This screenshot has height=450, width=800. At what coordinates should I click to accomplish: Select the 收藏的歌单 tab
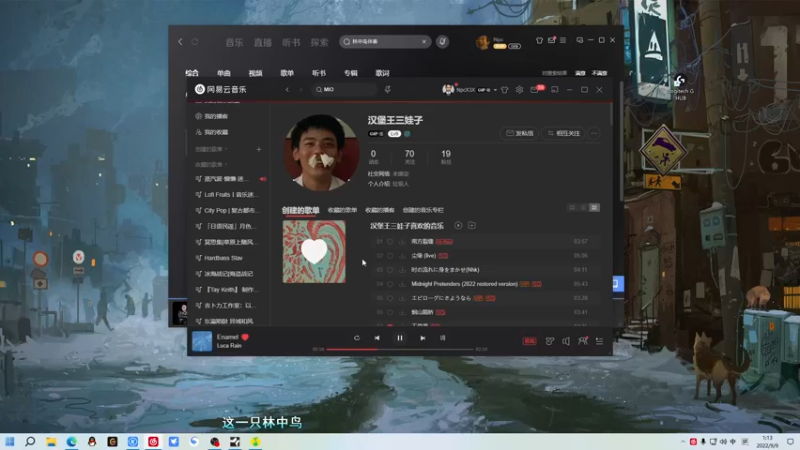(x=342, y=210)
